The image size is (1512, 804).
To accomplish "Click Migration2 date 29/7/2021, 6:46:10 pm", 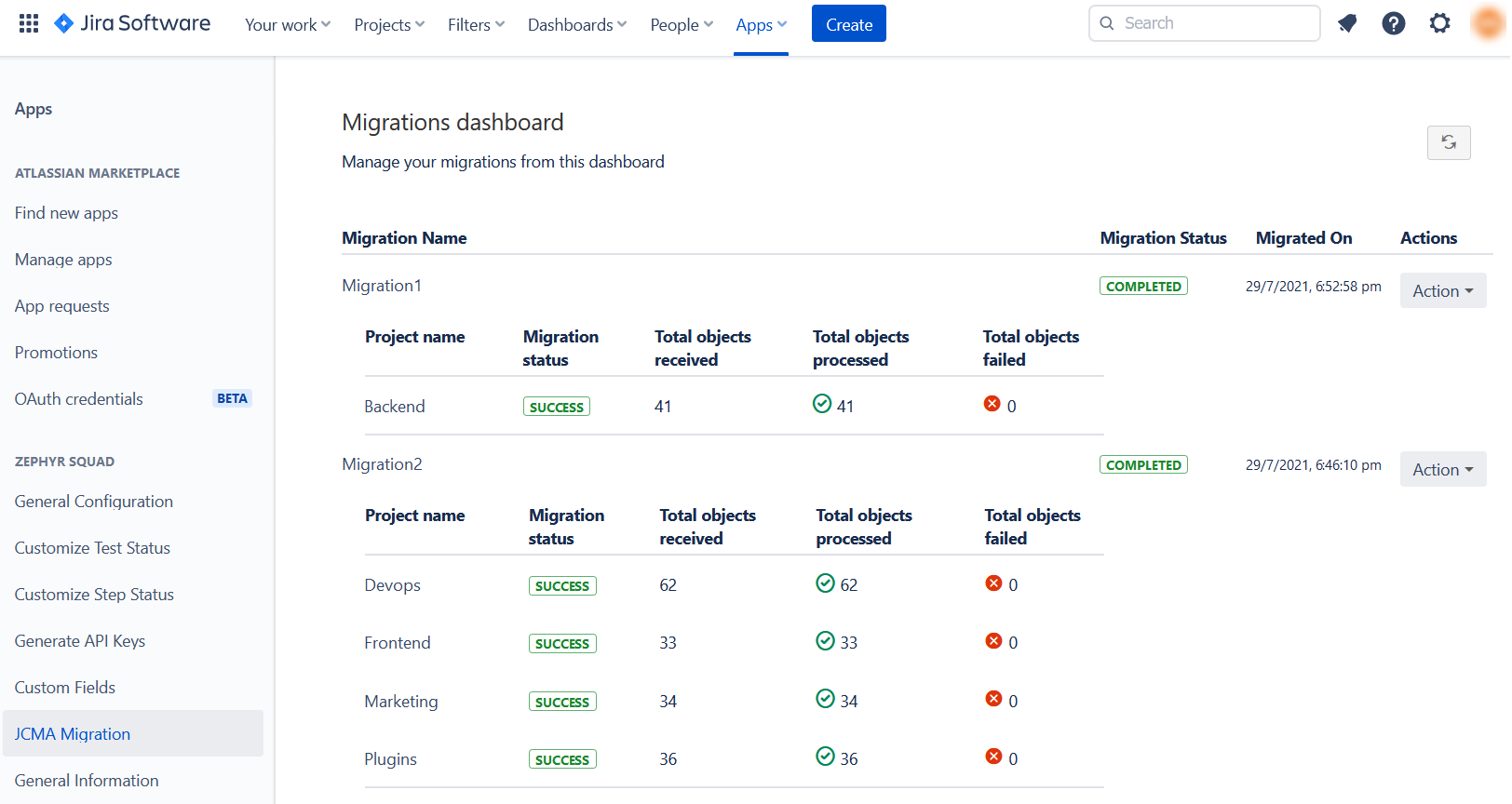I will point(1314,465).
